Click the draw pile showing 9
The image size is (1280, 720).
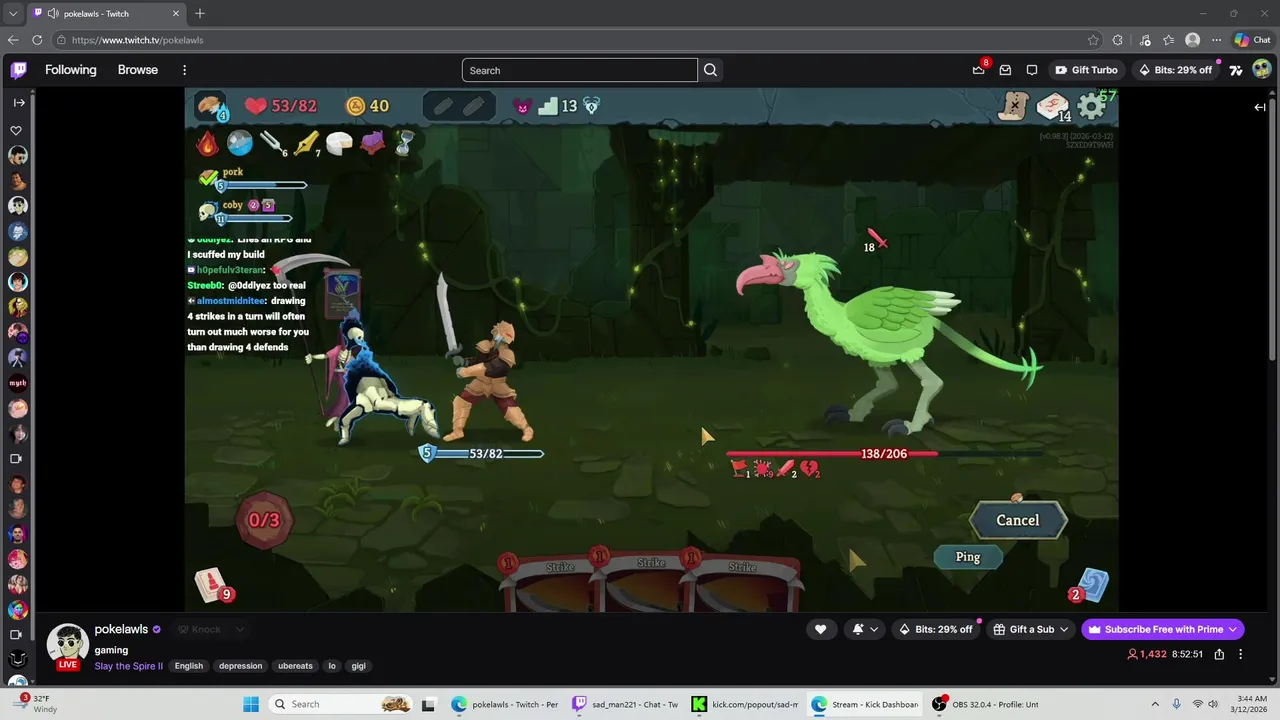tap(213, 586)
